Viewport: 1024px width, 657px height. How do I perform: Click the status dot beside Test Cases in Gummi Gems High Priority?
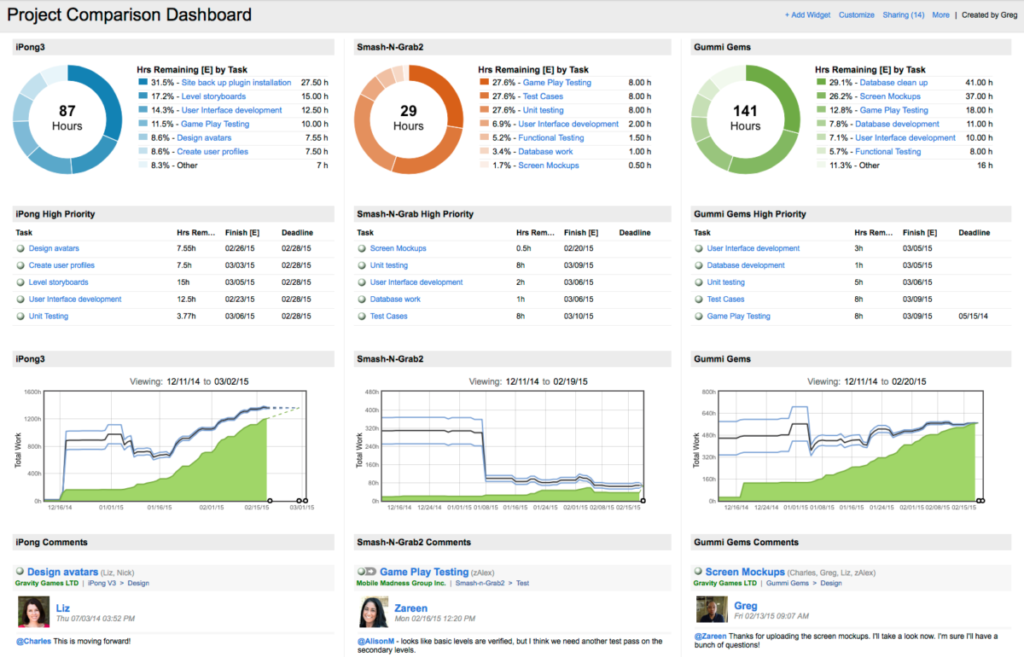(698, 299)
